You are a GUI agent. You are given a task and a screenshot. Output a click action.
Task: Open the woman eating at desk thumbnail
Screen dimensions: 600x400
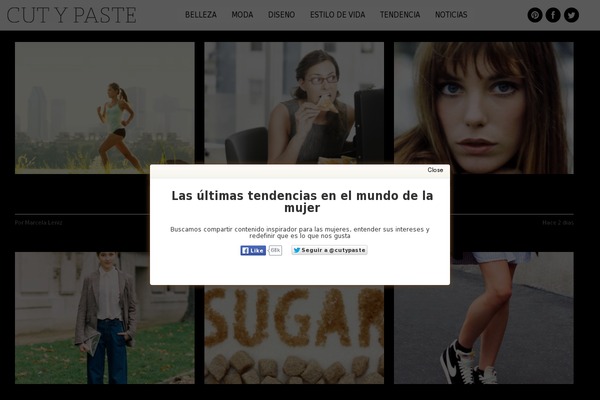[x=294, y=100]
